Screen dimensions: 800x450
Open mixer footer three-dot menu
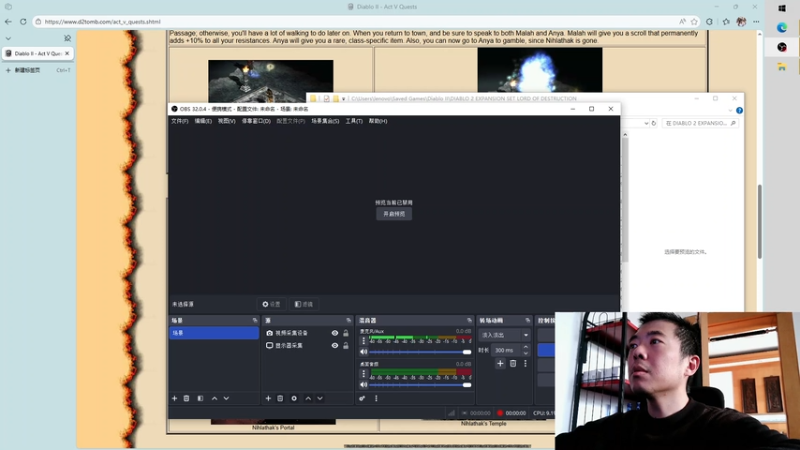click(377, 398)
